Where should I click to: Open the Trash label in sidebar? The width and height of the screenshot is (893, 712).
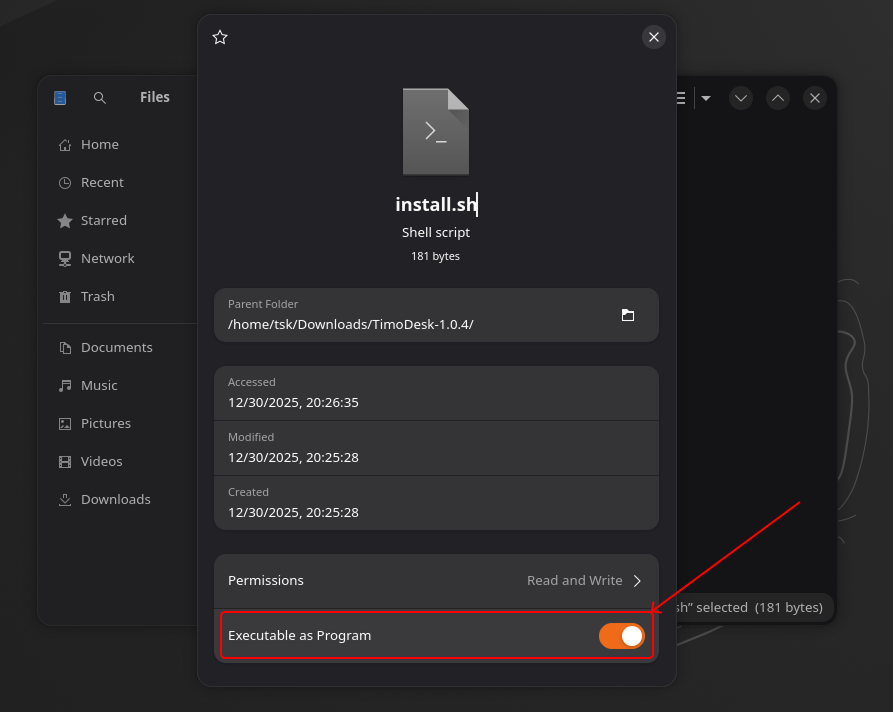tap(97, 297)
